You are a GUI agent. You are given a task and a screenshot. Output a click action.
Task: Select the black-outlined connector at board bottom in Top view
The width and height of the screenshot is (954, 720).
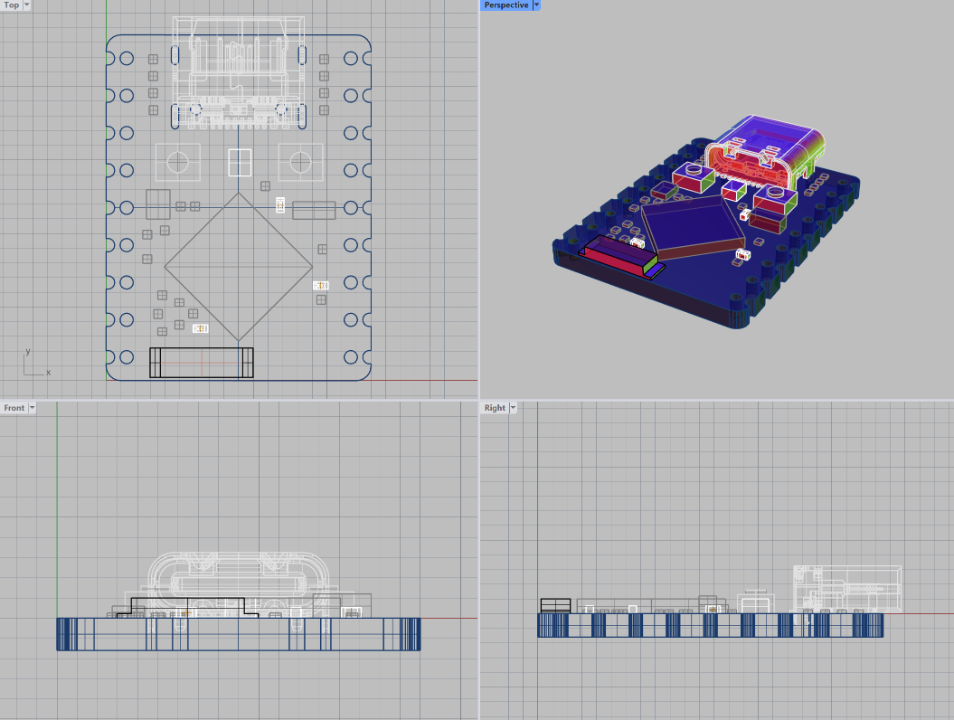201,363
